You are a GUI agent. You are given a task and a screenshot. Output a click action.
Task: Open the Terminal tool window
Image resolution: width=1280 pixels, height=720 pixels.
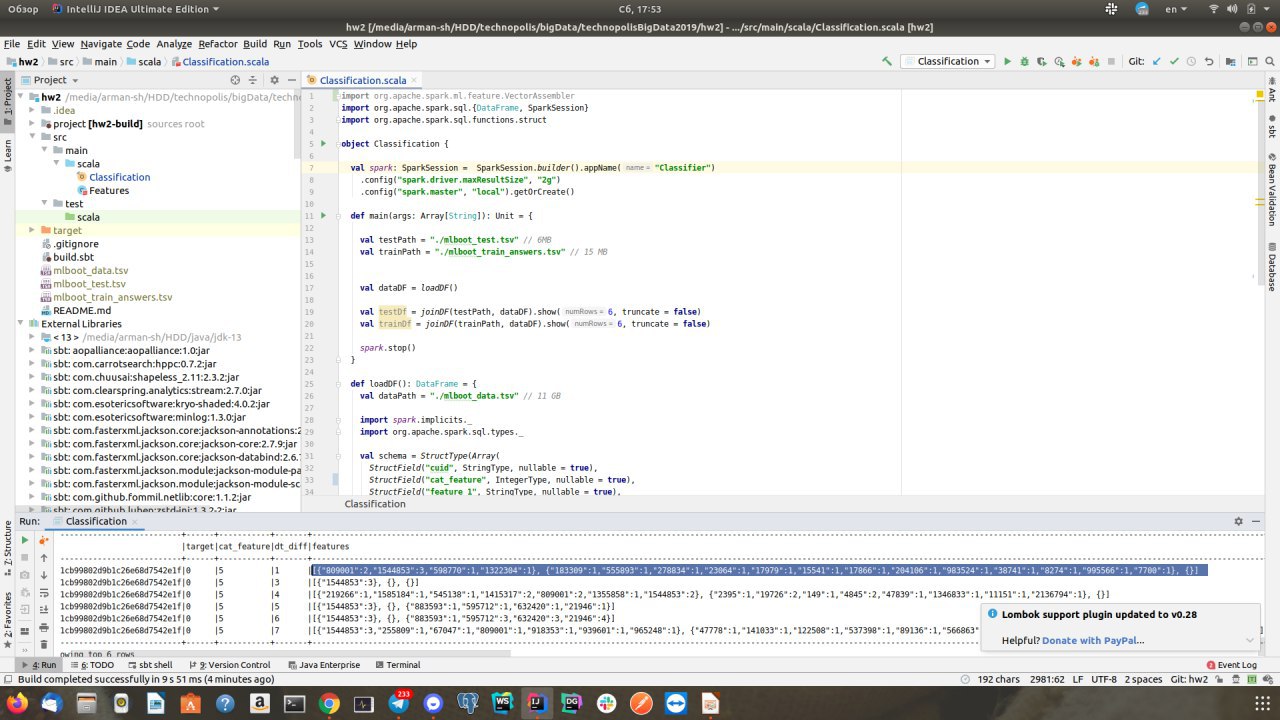396,665
